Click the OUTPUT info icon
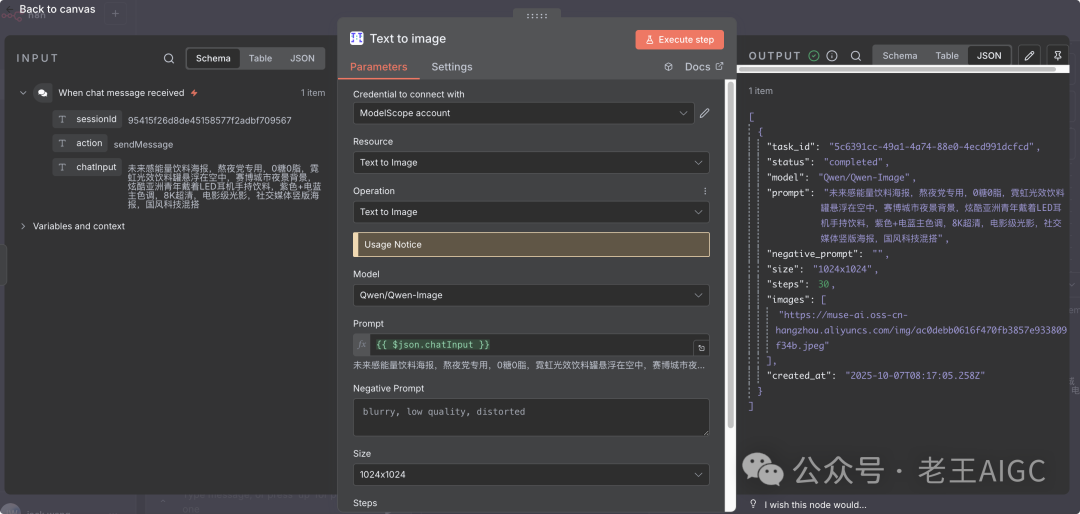The height and width of the screenshot is (514, 1080). click(831, 56)
